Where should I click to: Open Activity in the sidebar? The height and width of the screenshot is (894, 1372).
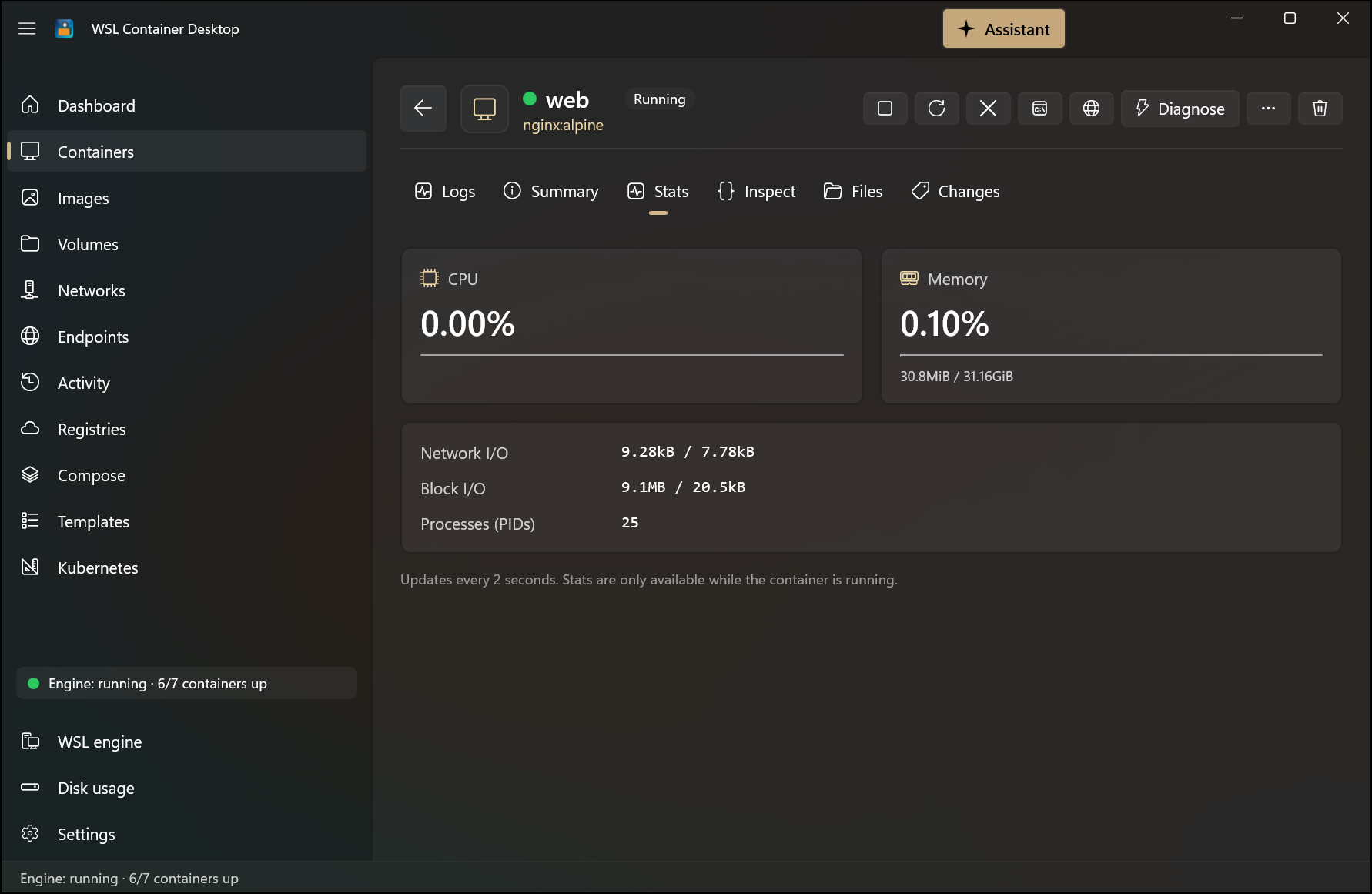tap(186, 383)
